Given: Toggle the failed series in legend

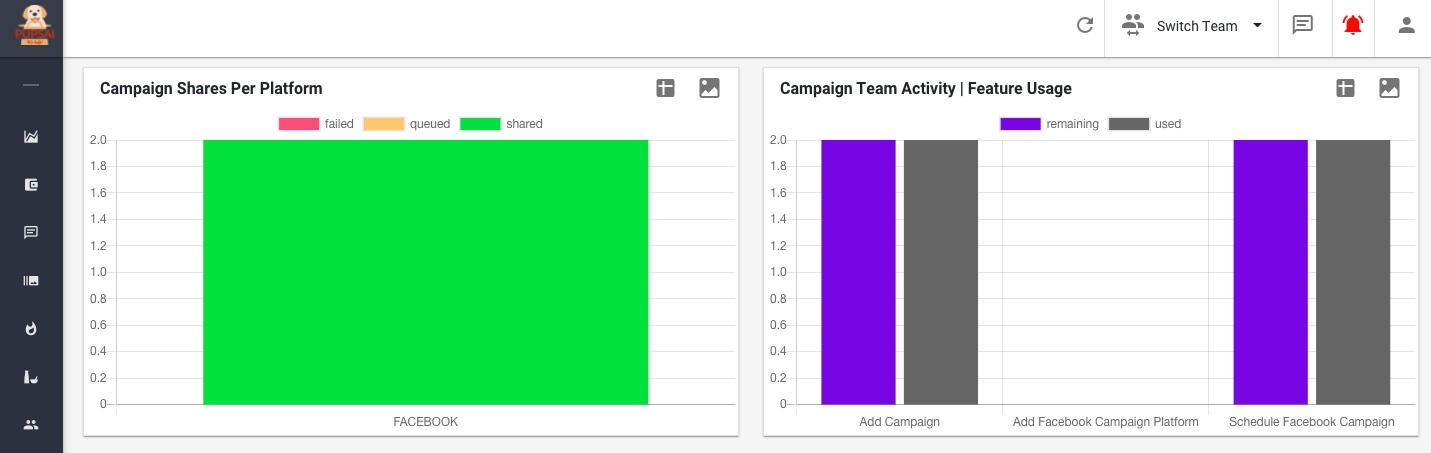Looking at the screenshot, I should pos(316,124).
